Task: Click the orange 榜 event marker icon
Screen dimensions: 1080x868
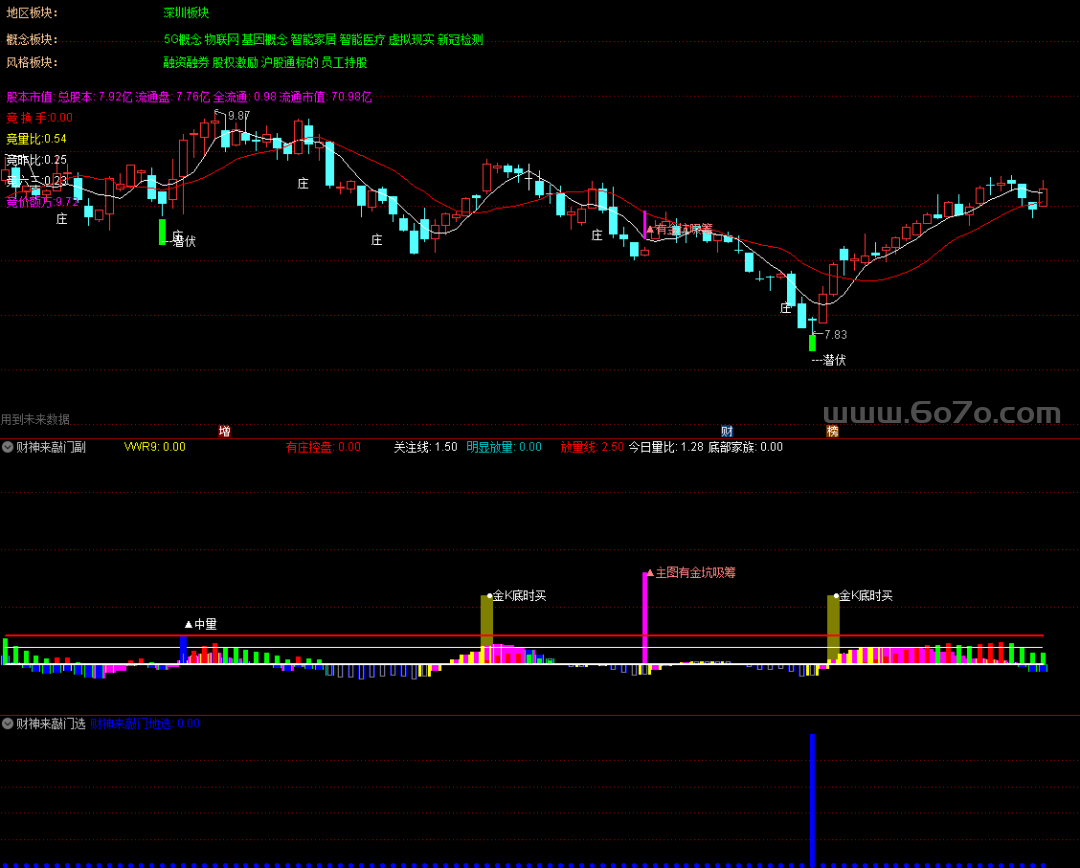Action: pyautogui.click(x=832, y=431)
